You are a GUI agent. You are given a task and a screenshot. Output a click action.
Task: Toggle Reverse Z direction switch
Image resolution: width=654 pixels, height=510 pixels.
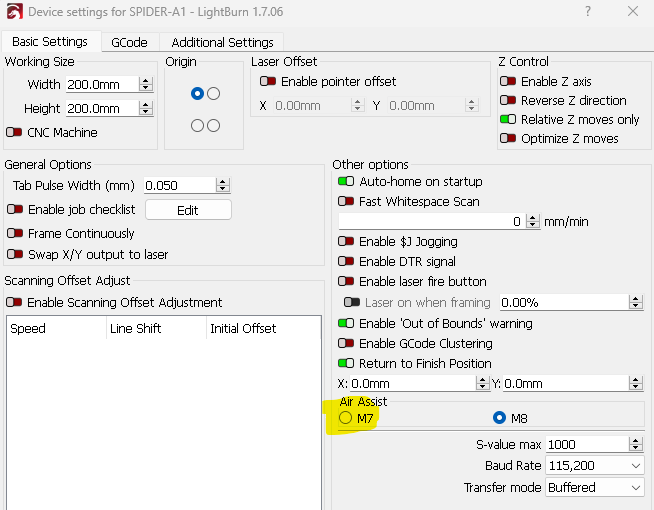[x=508, y=100]
